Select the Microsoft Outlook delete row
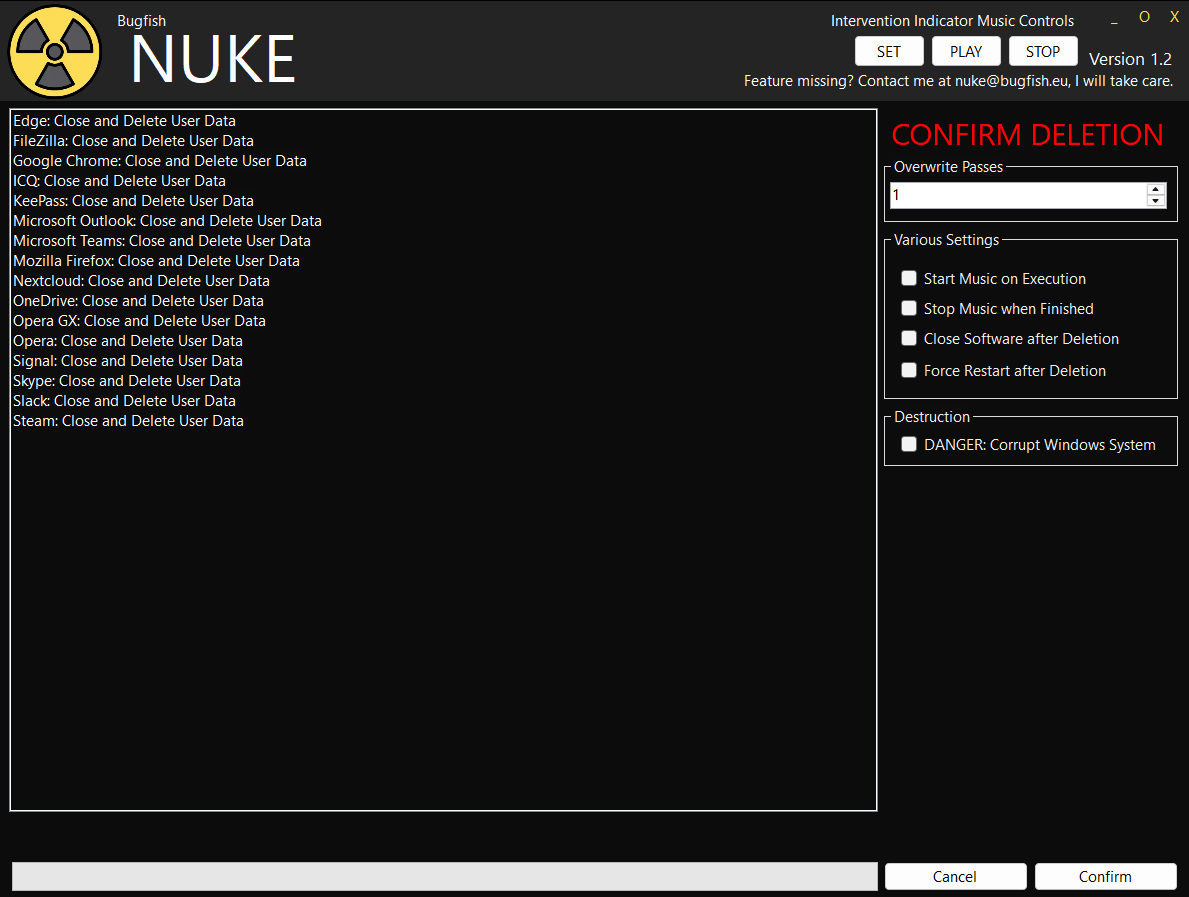The width and height of the screenshot is (1189, 897). [444, 221]
